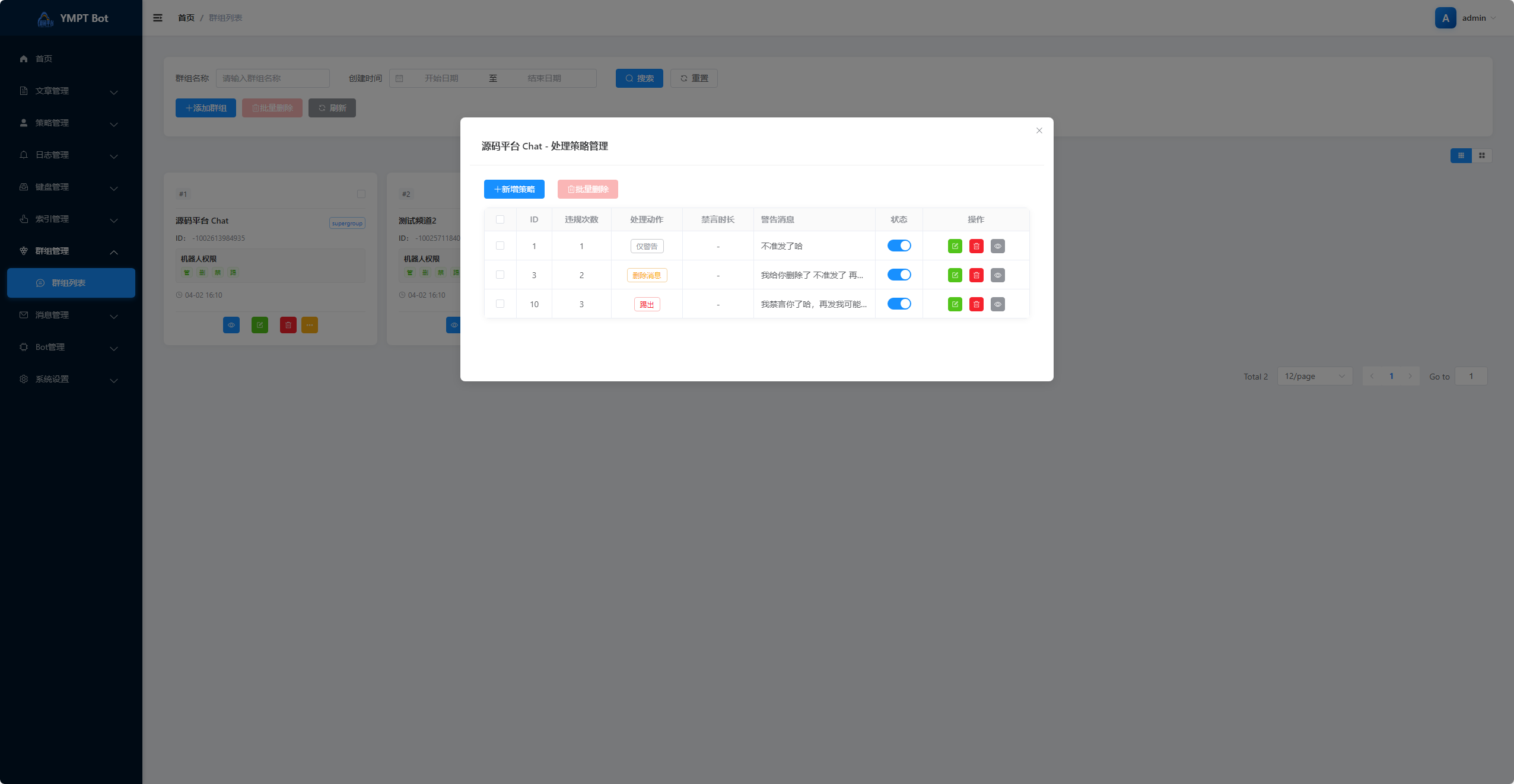The height and width of the screenshot is (784, 1514).
Task: Click gray view icon for strategy ID 10
Action: click(x=997, y=304)
